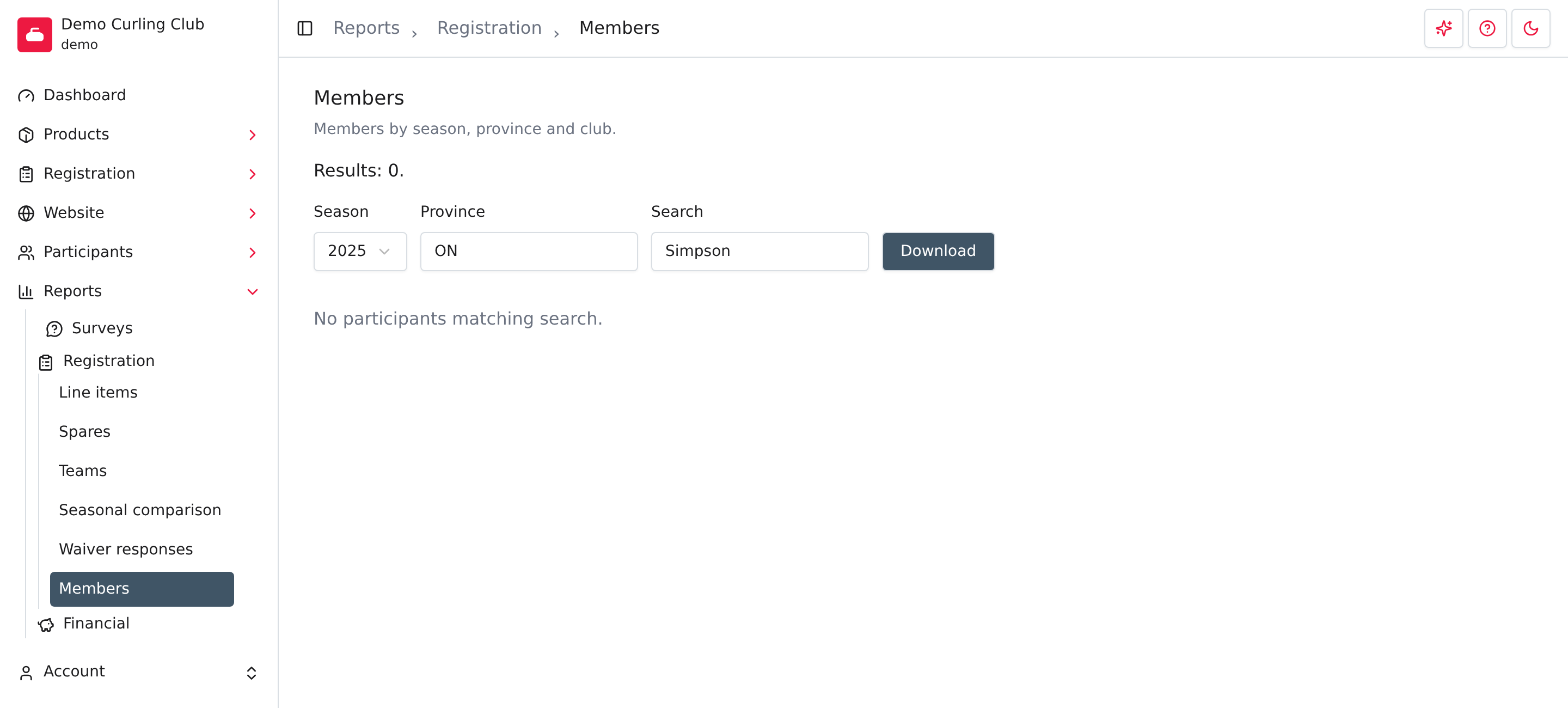Click the Financial piggy bank icon
Viewport: 1568px width, 708px height.
pyautogui.click(x=46, y=625)
